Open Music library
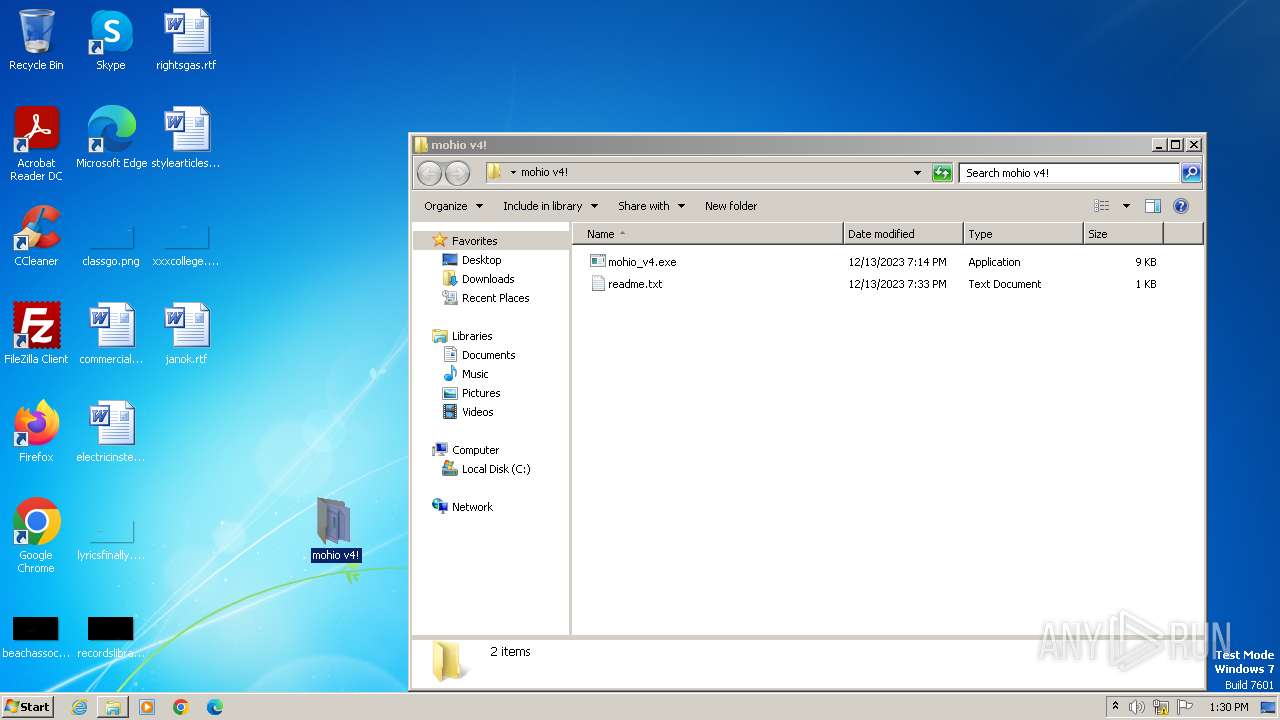Image resolution: width=1280 pixels, height=720 pixels. click(x=475, y=374)
